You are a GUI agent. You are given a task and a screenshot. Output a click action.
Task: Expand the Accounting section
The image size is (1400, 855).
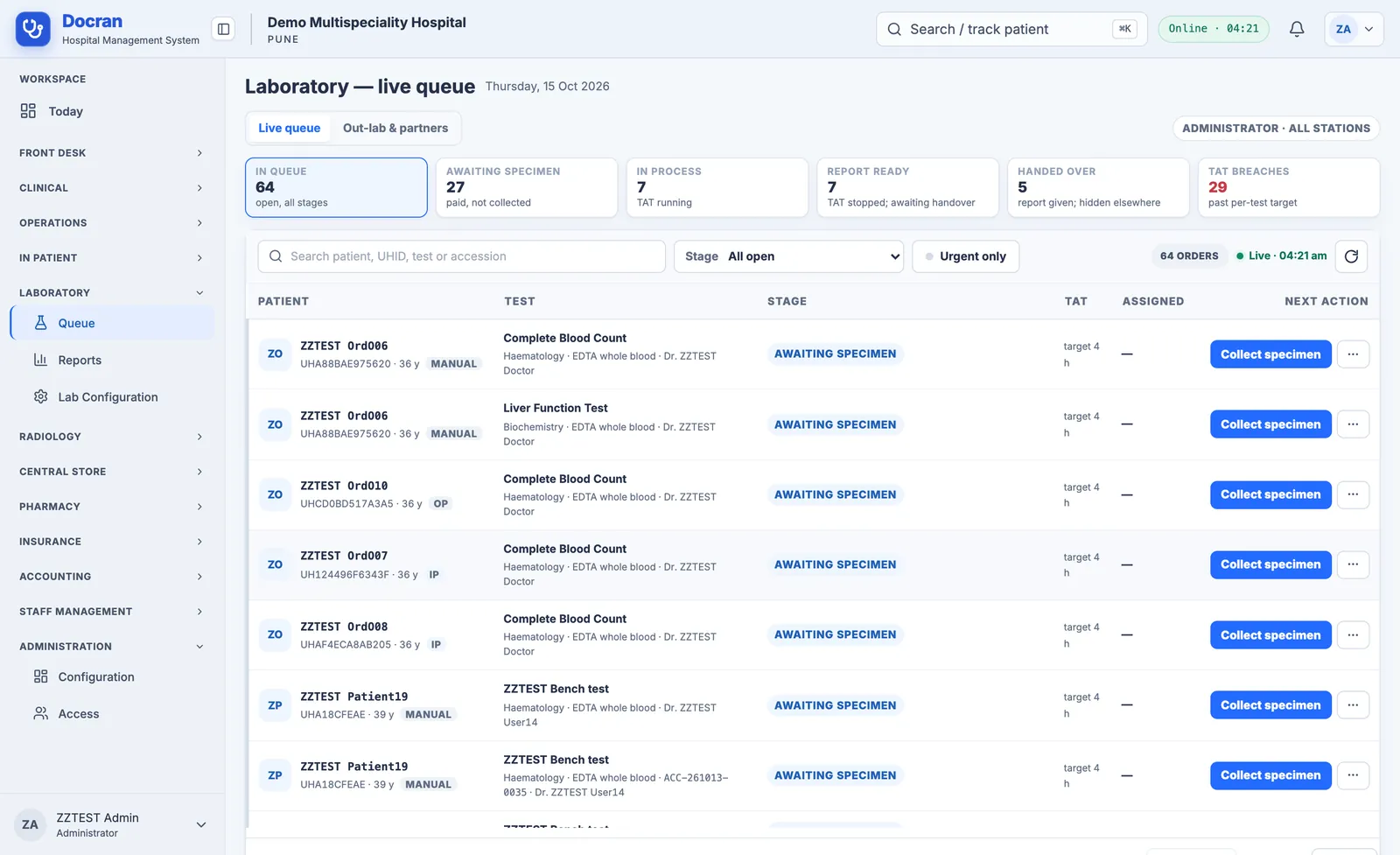coord(112,576)
